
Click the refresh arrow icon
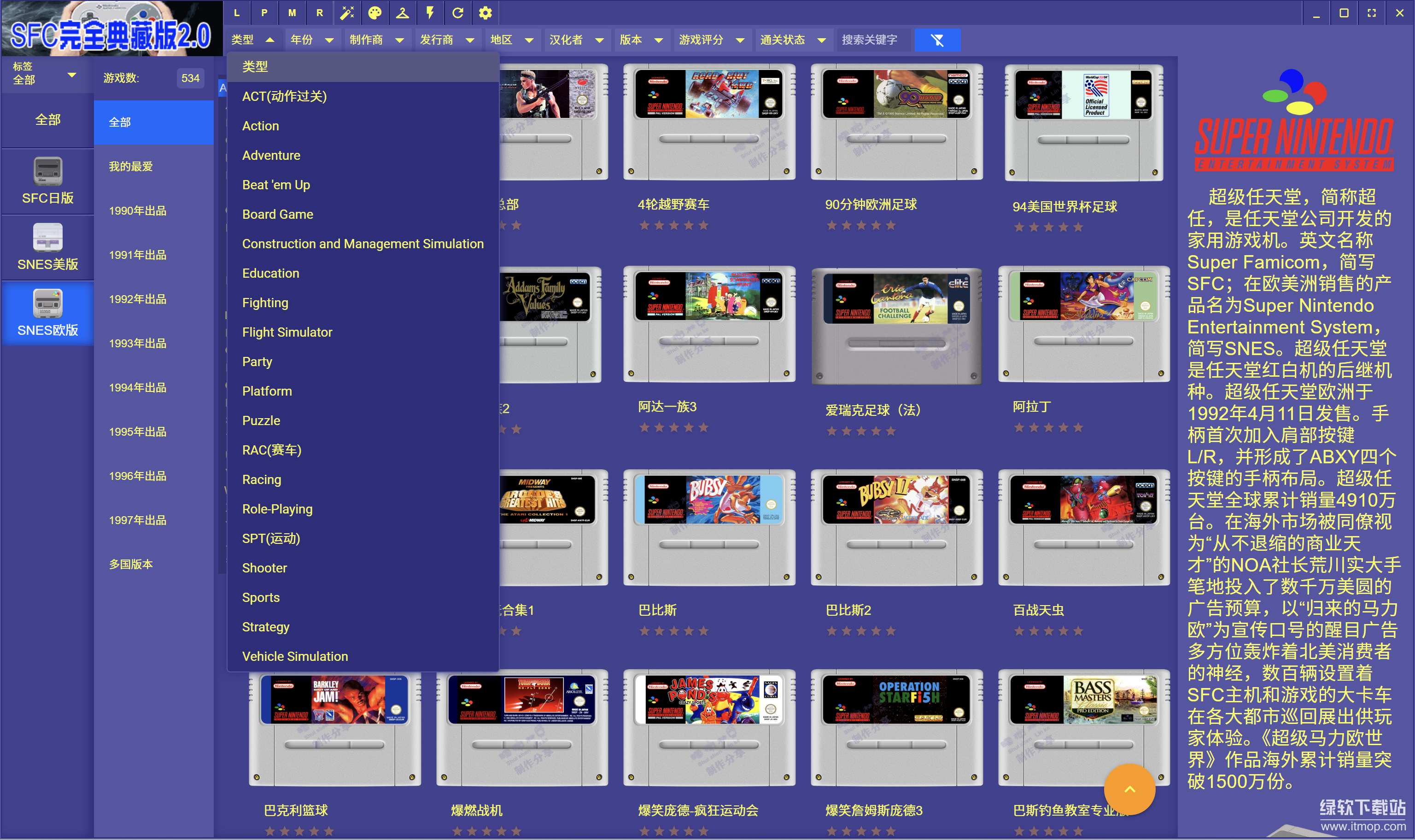pos(458,12)
